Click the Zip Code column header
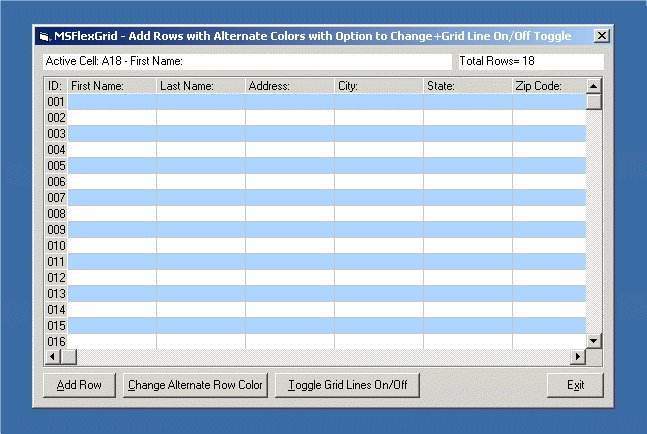The image size is (647, 434). click(x=549, y=86)
